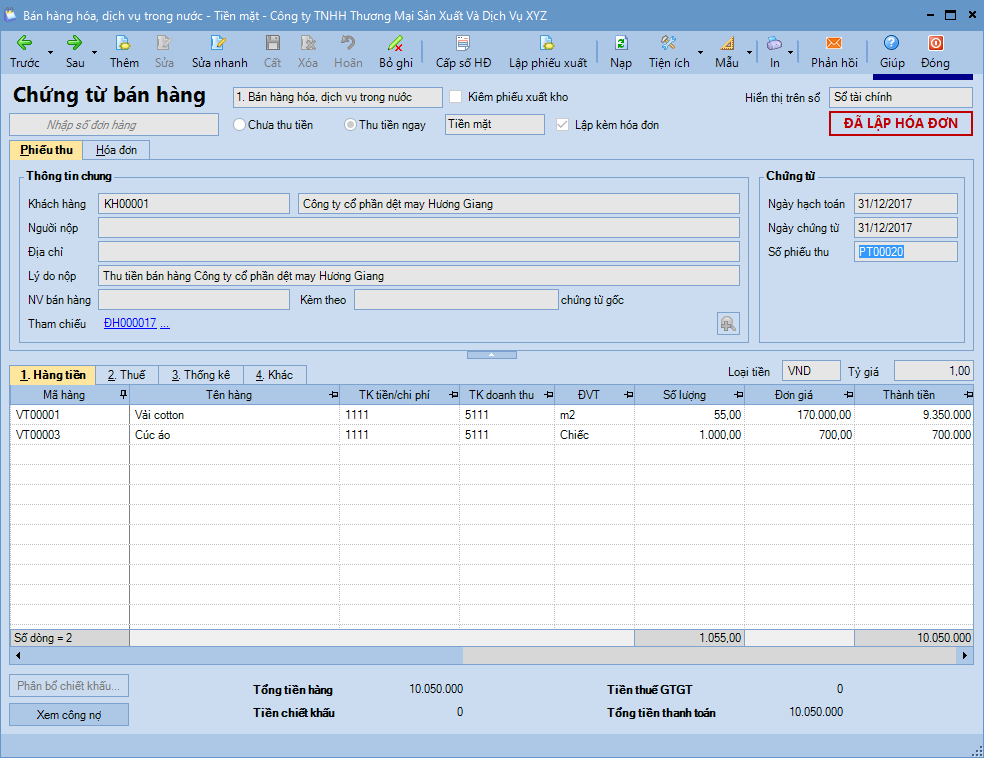The image size is (984, 758).
Task: Click the Trước (previous) arrow icon
Action: 24,43
